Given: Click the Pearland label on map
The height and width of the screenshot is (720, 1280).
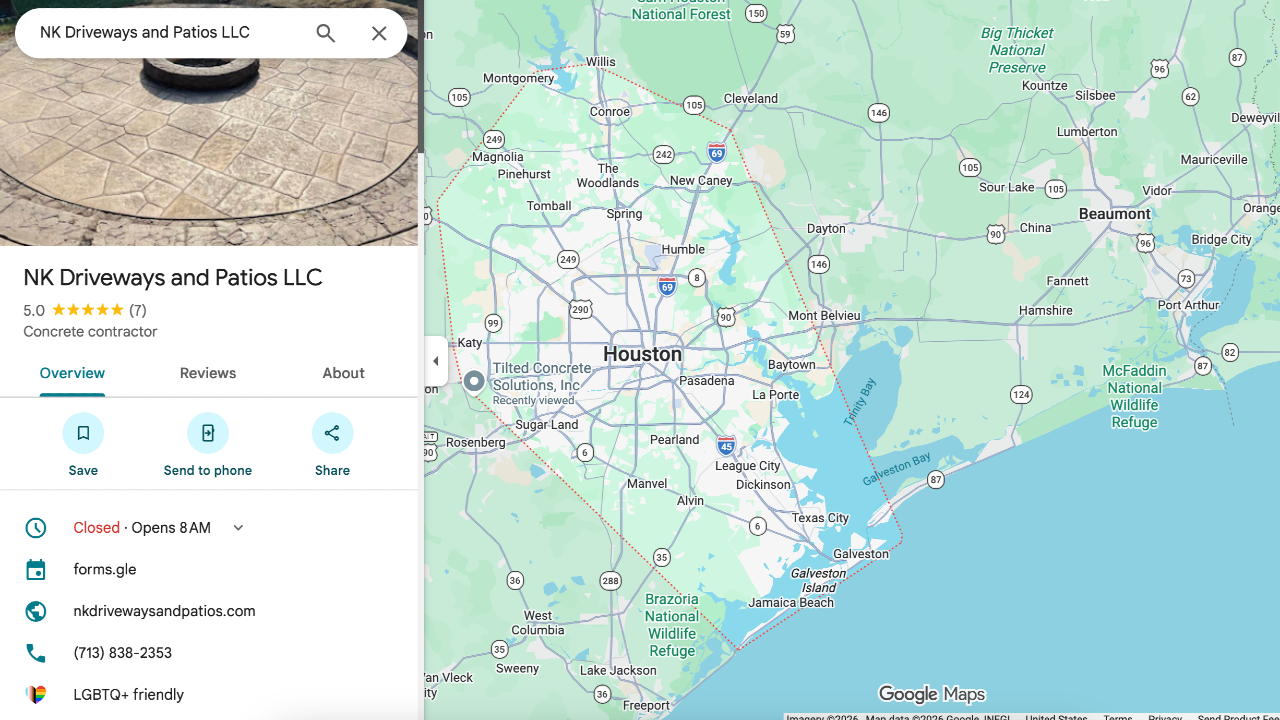Looking at the screenshot, I should 675,440.
